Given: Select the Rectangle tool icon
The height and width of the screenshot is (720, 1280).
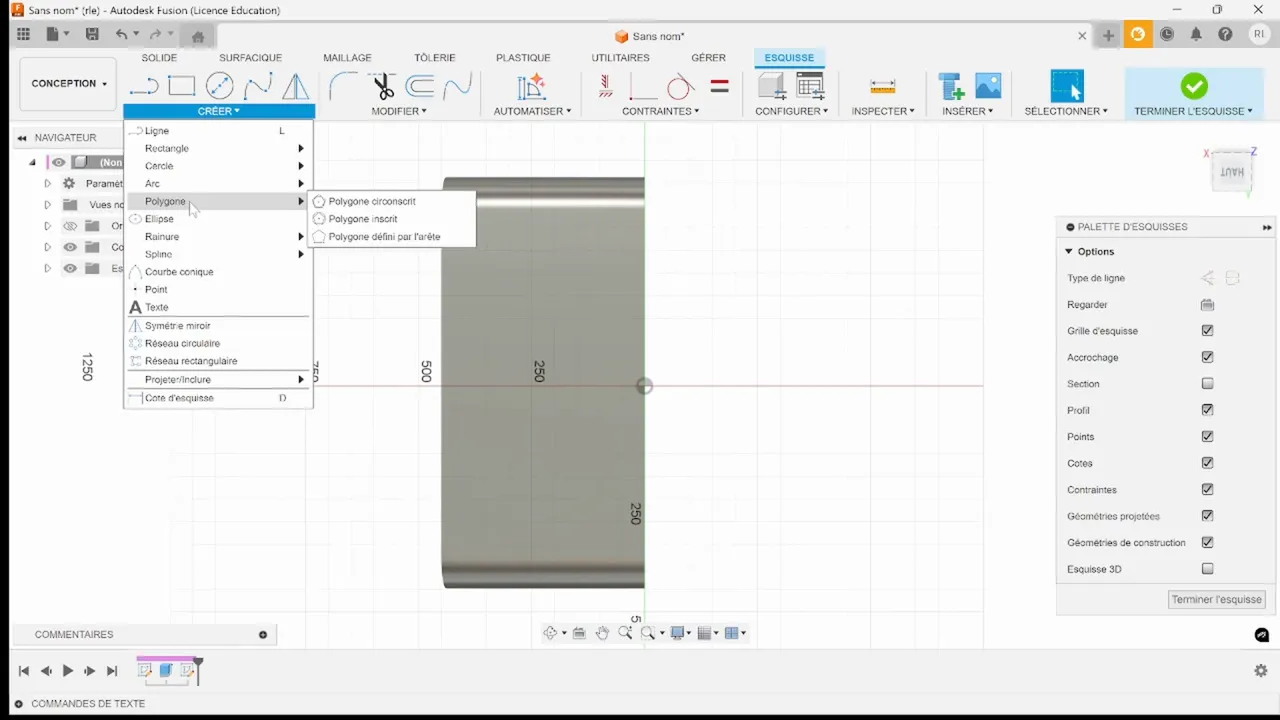Looking at the screenshot, I should tap(181, 87).
